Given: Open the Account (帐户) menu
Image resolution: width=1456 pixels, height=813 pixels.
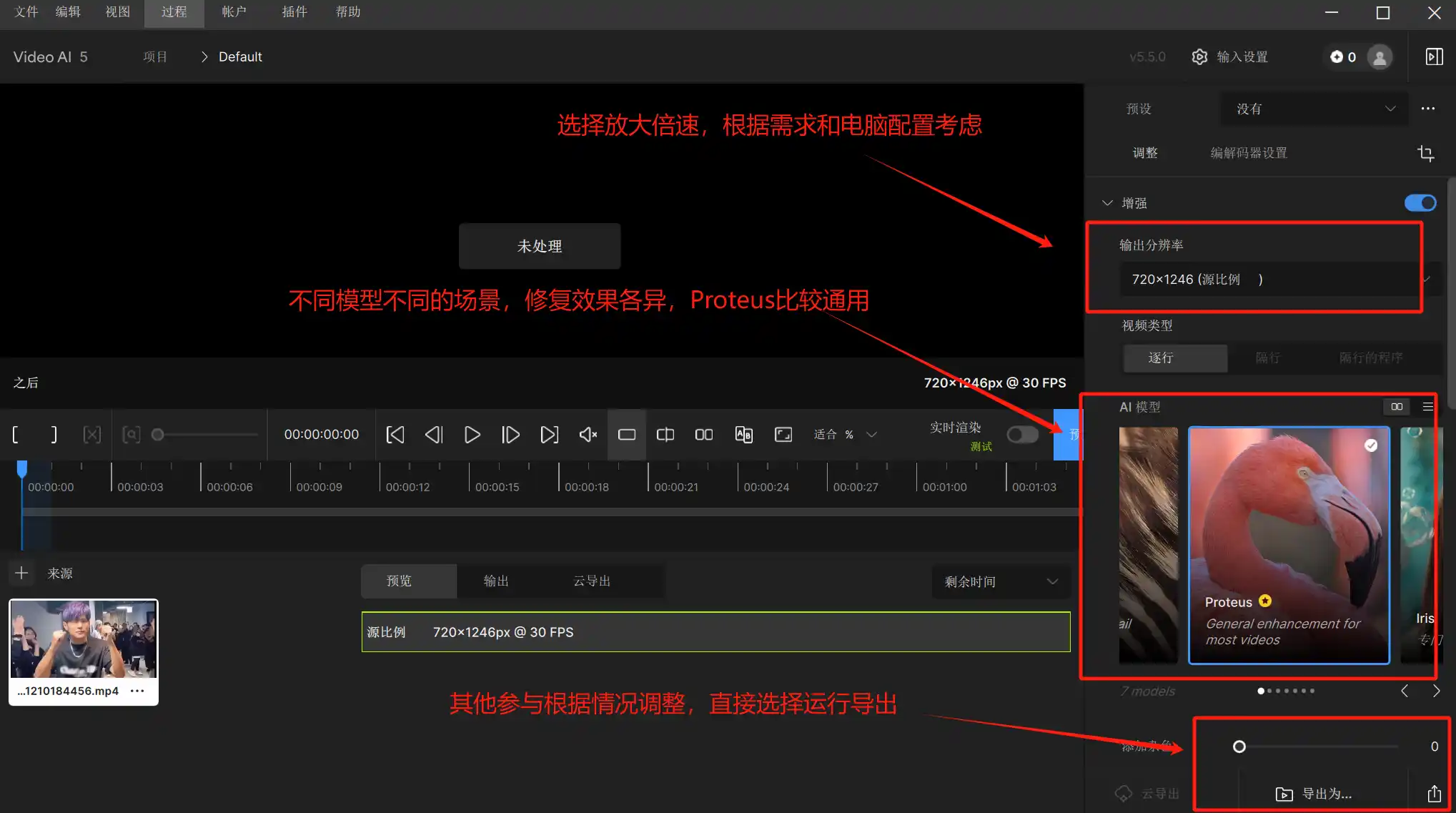Looking at the screenshot, I should click(234, 12).
